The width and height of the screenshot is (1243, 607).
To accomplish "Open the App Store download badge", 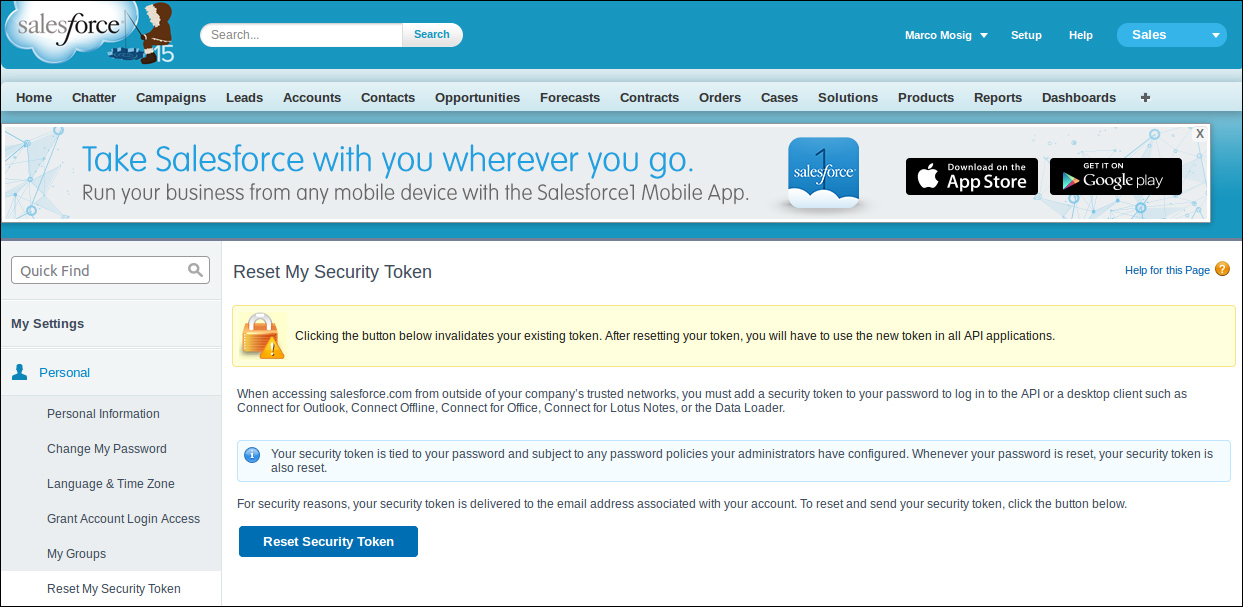I will 972,176.
